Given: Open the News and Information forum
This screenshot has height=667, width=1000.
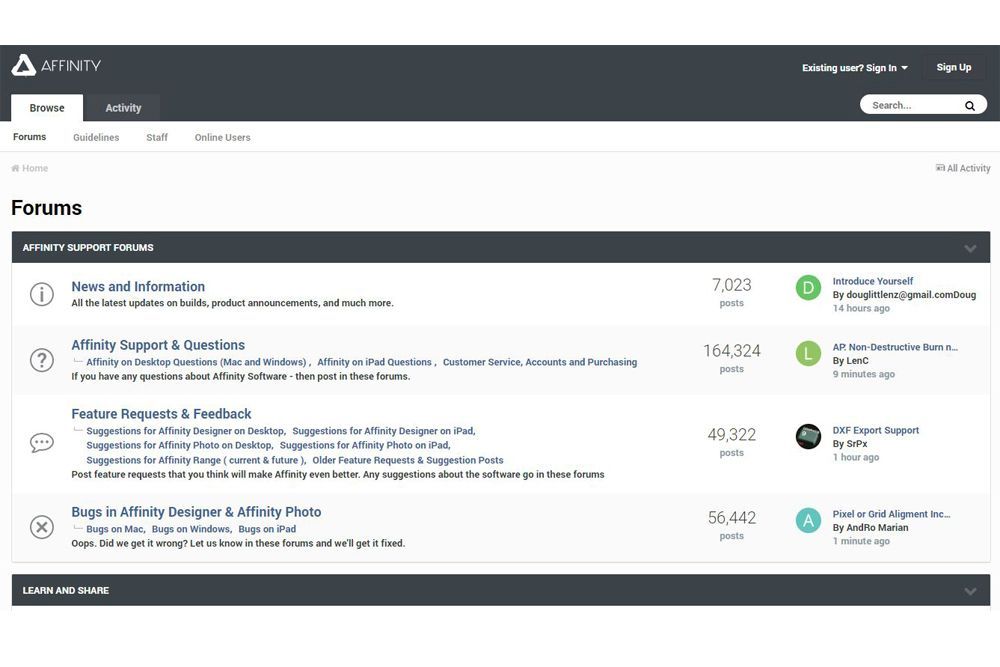Looking at the screenshot, I should pos(138,286).
